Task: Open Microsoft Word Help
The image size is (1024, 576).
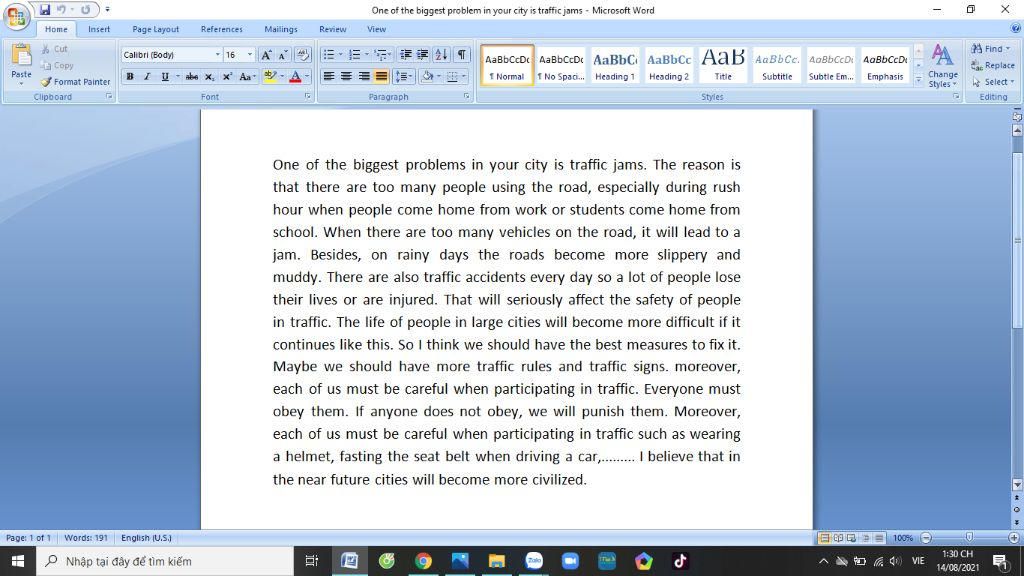Action: pos(1016,28)
